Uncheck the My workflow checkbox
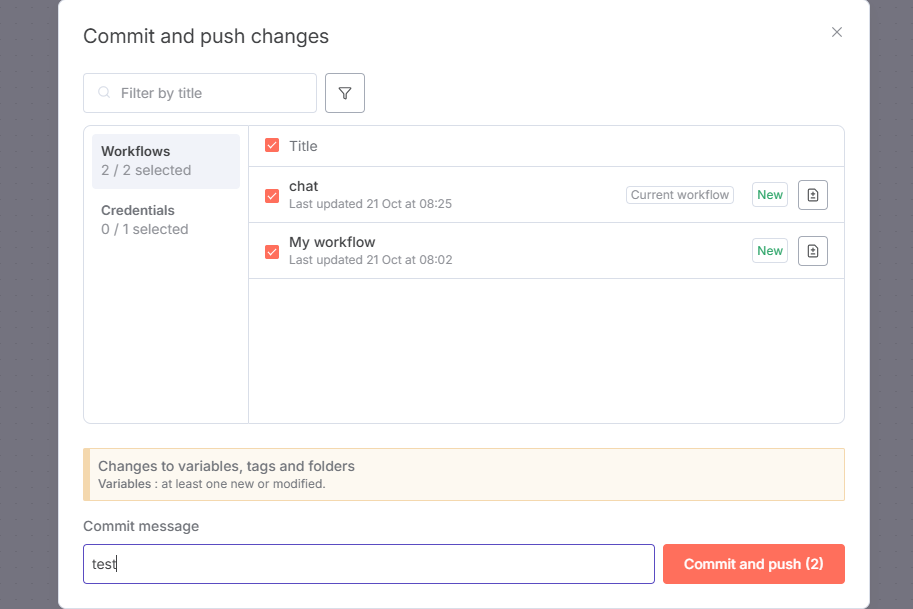 click(272, 252)
